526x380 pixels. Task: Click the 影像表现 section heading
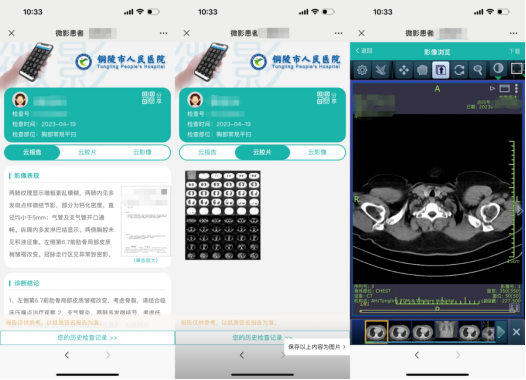(27, 175)
